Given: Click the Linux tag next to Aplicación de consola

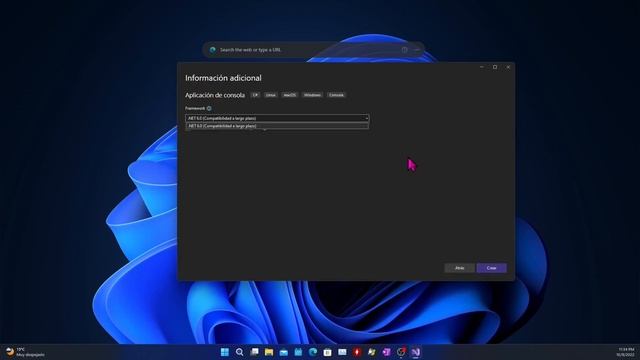Looking at the screenshot, I should [x=271, y=95].
